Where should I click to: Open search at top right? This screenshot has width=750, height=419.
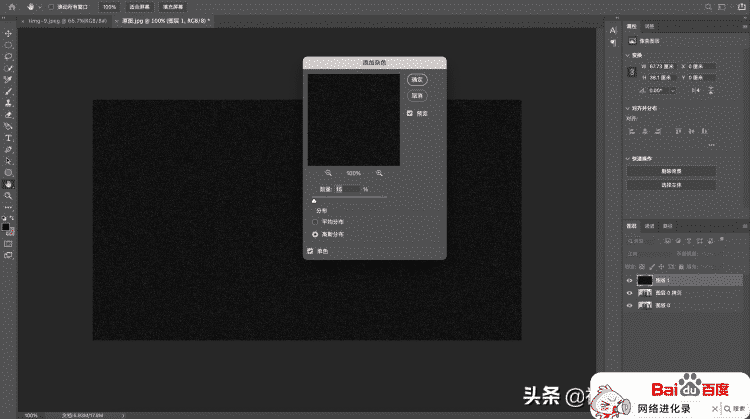708,7
